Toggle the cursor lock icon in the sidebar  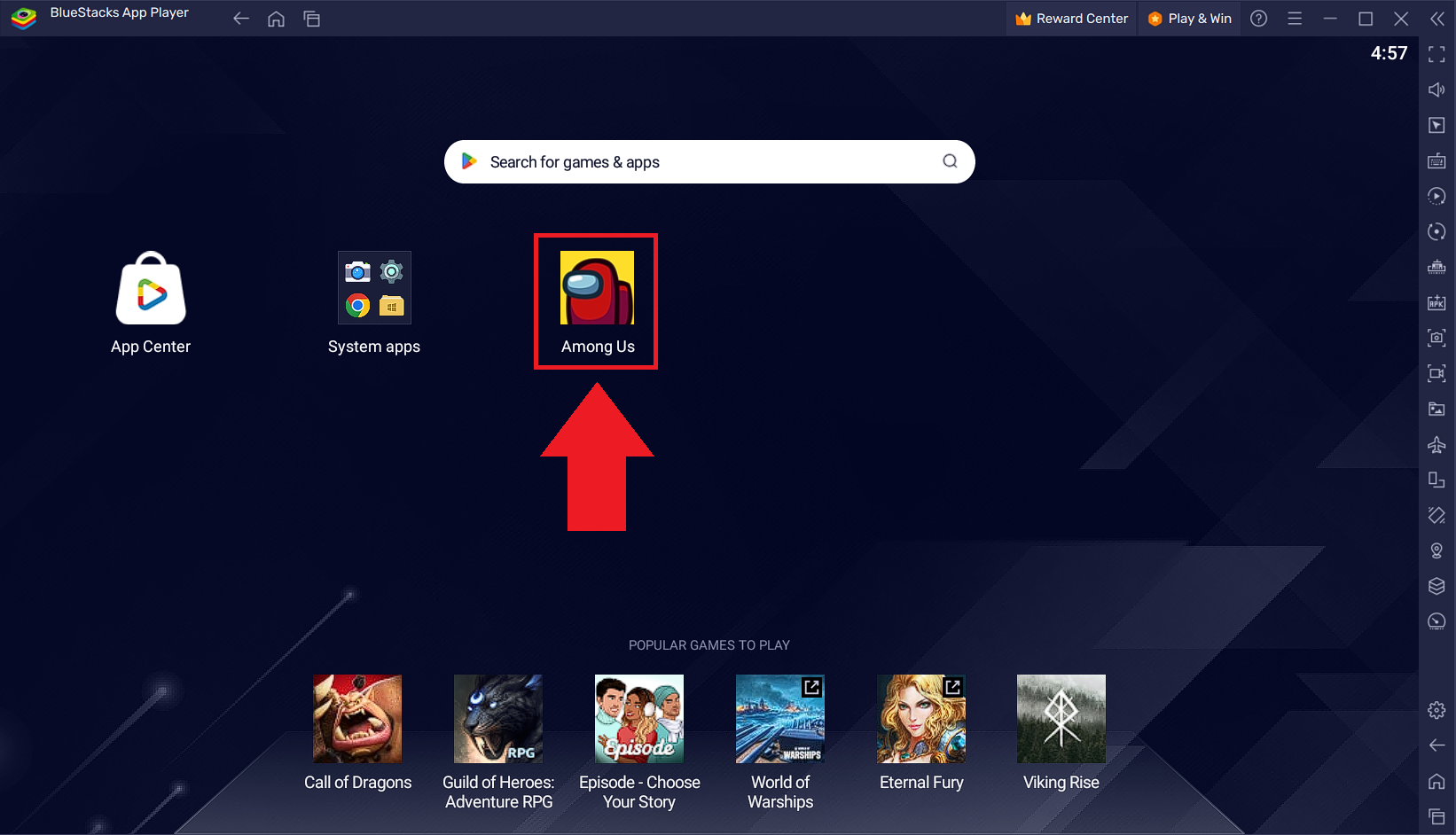tap(1436, 125)
